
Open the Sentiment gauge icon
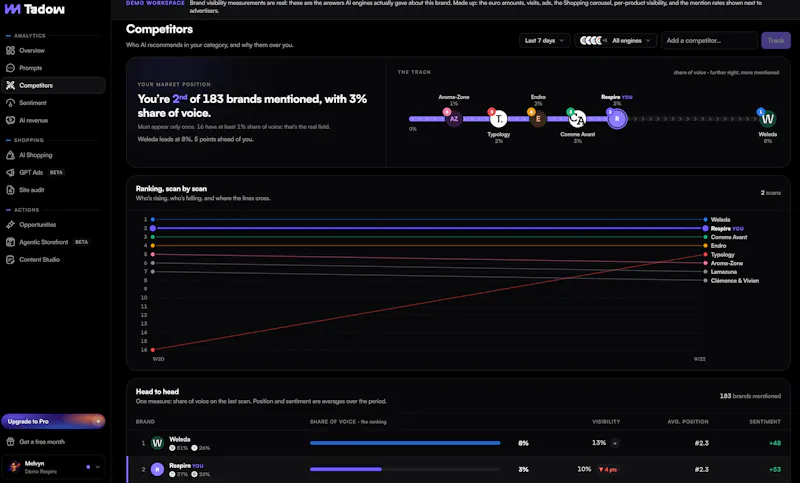[x=10, y=103]
